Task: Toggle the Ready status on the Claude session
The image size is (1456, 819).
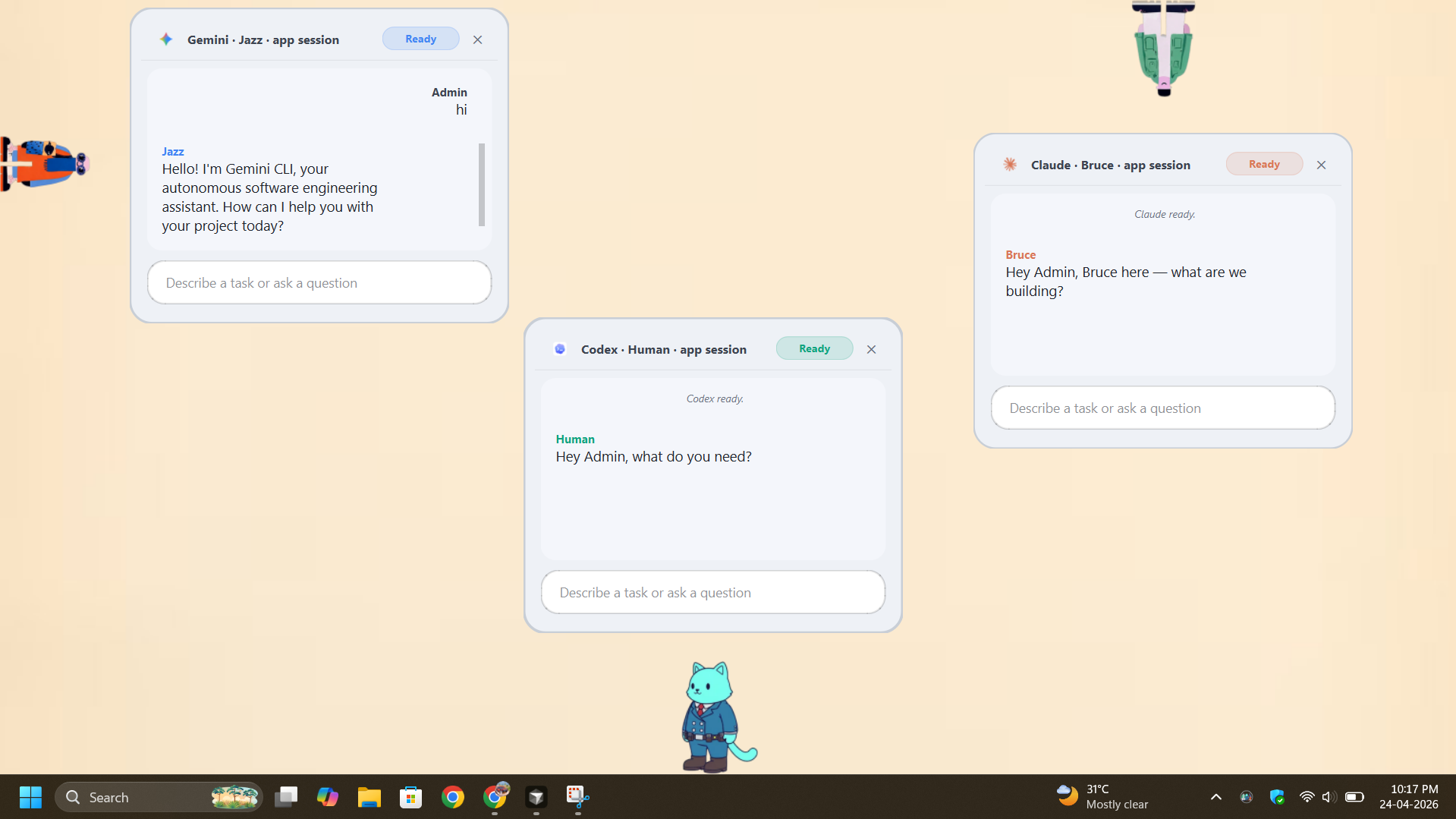Action: point(1263,163)
